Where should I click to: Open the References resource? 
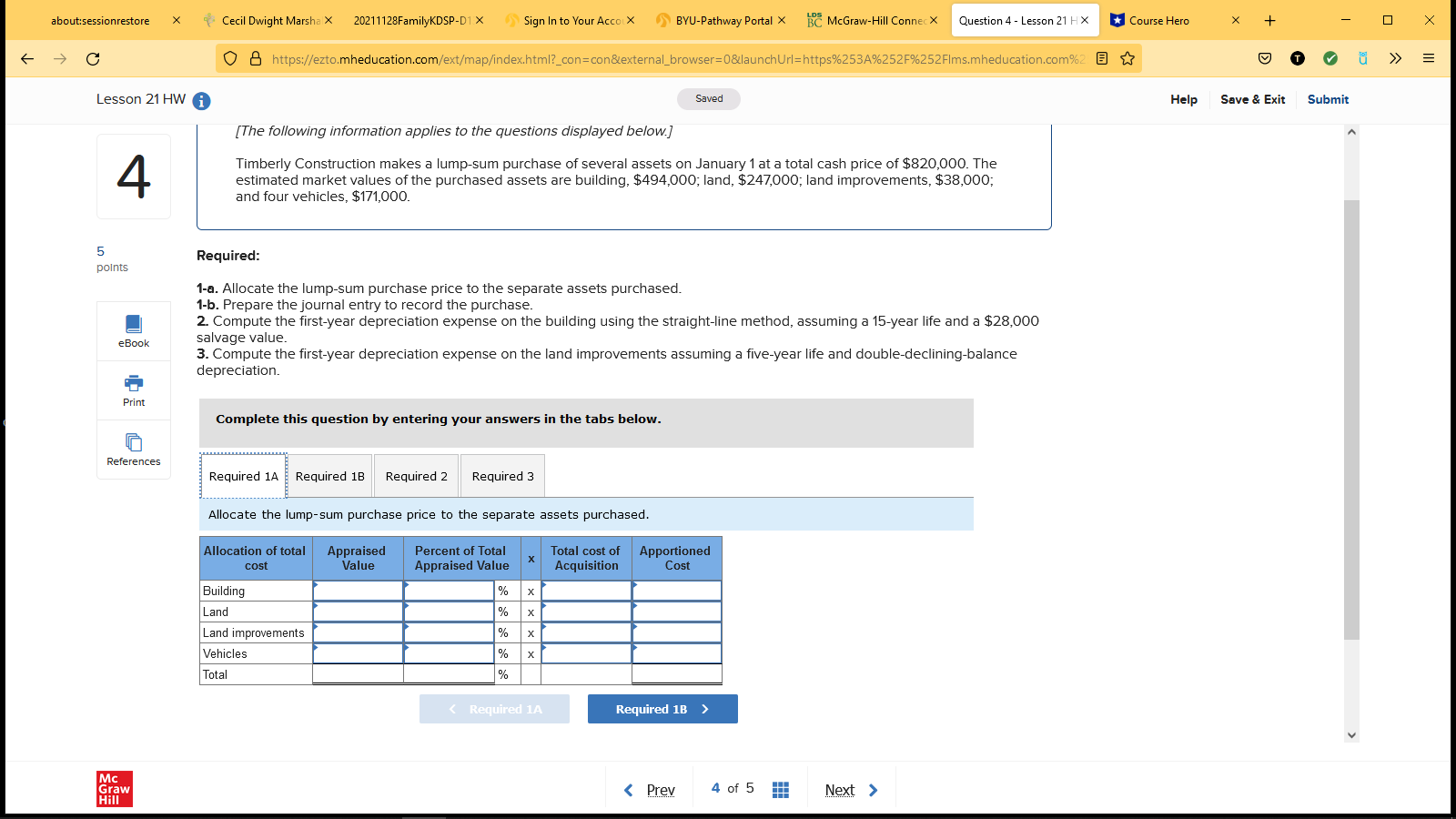pos(133,448)
